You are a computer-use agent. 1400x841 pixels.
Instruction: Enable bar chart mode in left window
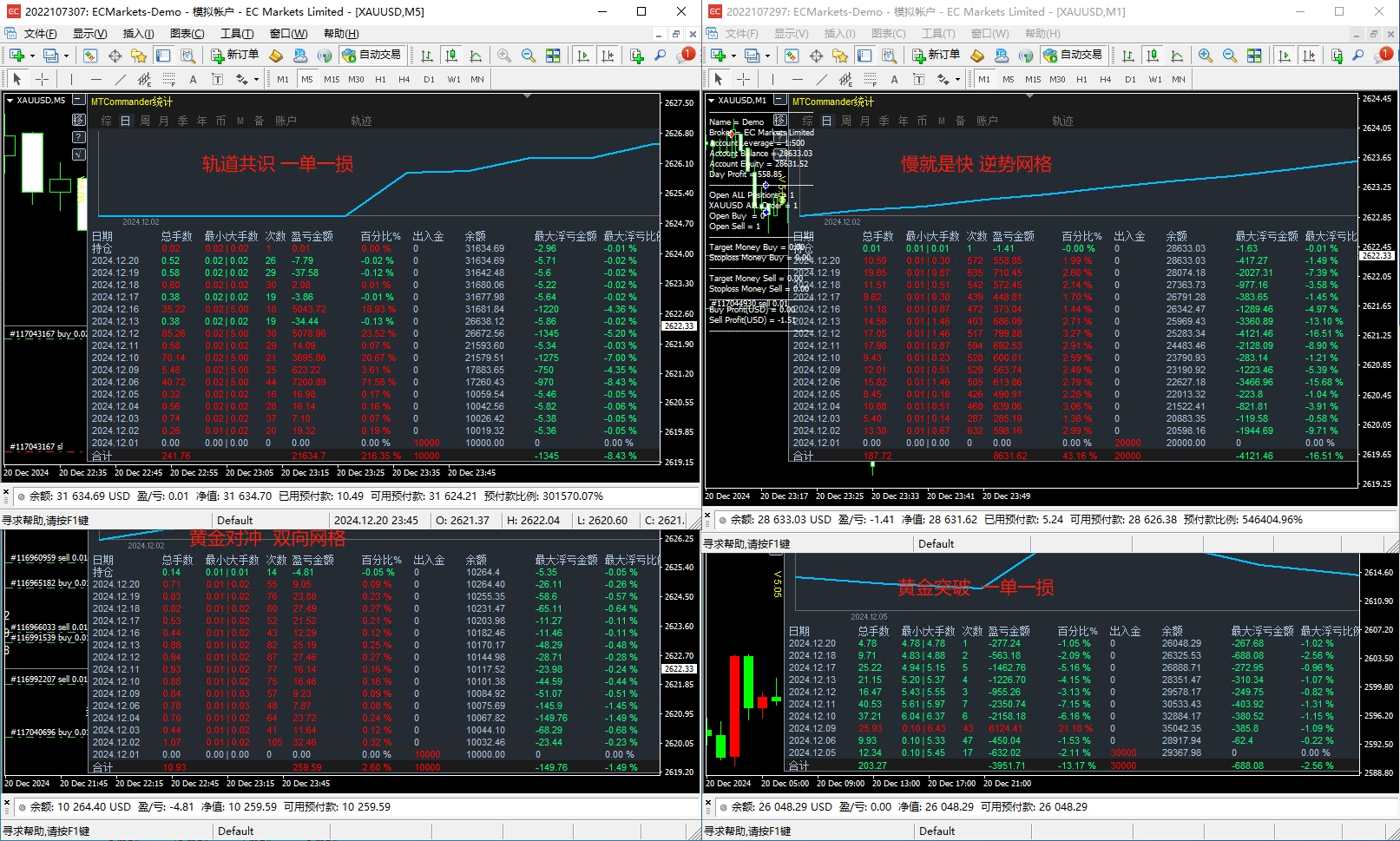pyautogui.click(x=427, y=56)
